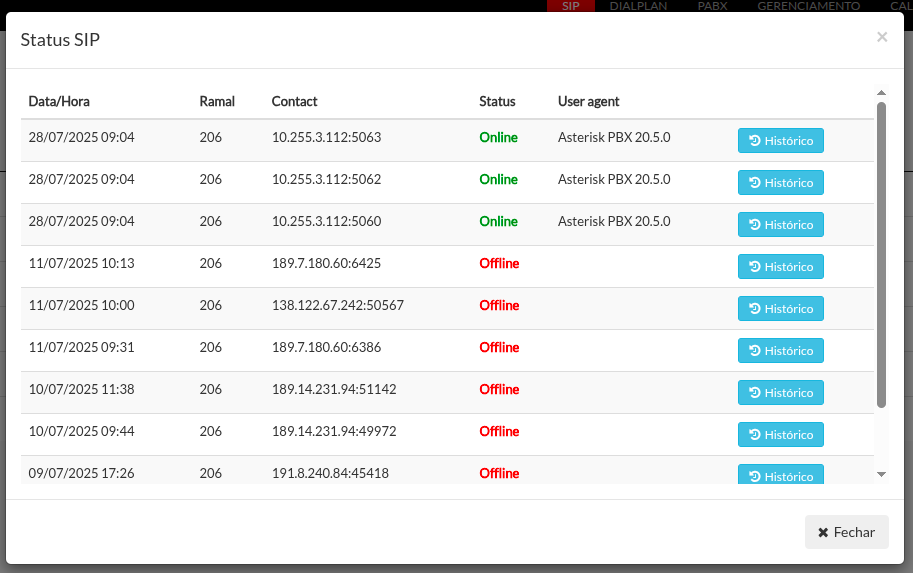Click history icon for 191.8.240.84:45418 row
913x573 pixels.
(755, 476)
